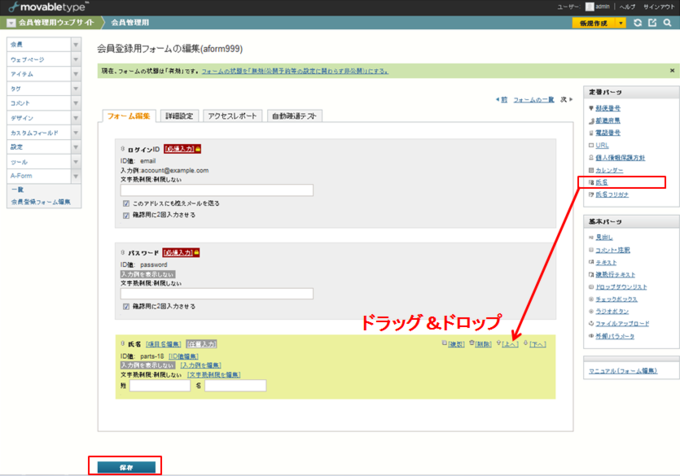The height and width of the screenshot is (476, 680).
Task: Open the アクセスレポート tab
Action: (233, 116)
